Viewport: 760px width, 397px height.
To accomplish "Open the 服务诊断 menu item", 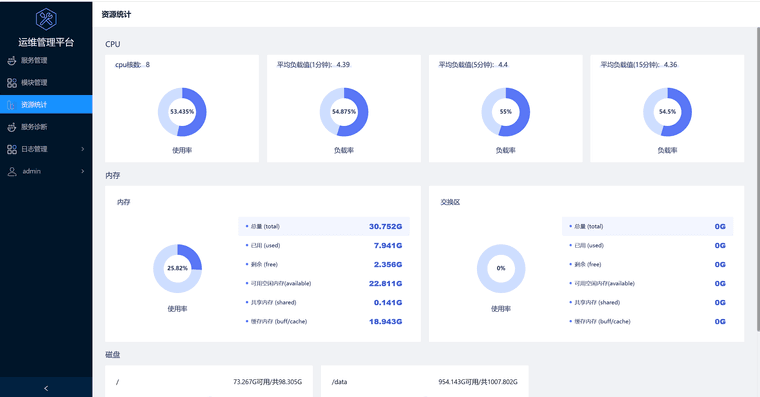I will click(46, 127).
